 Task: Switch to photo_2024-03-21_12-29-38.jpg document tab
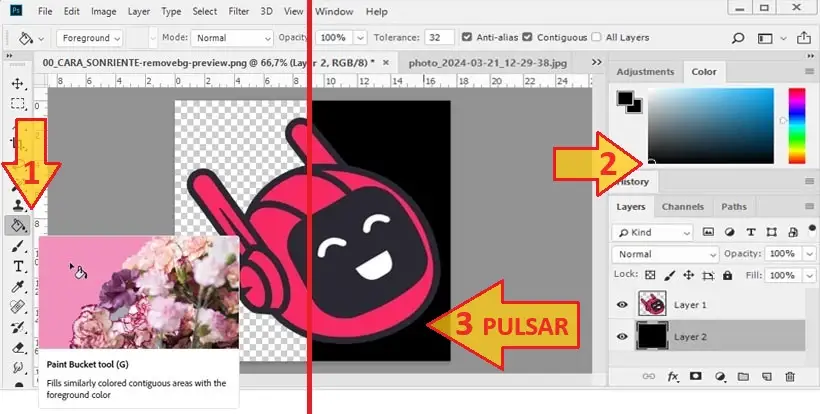[x=487, y=63]
